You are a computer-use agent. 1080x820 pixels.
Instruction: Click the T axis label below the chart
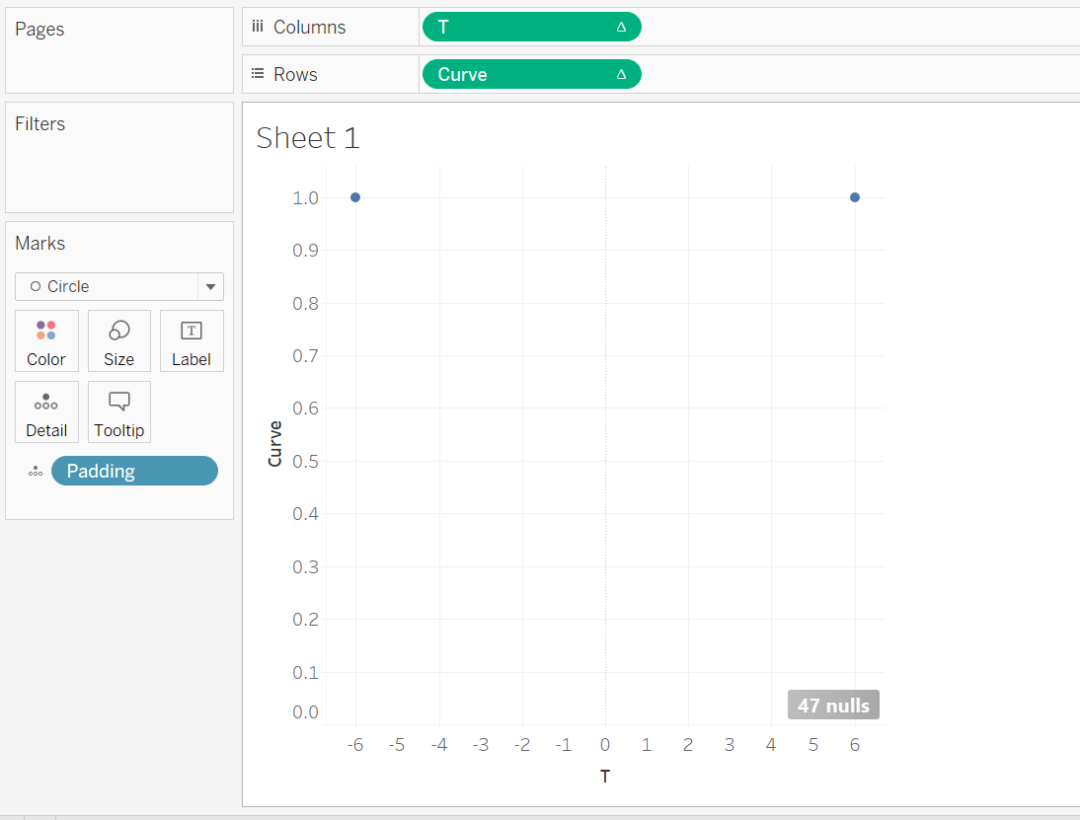[605, 776]
